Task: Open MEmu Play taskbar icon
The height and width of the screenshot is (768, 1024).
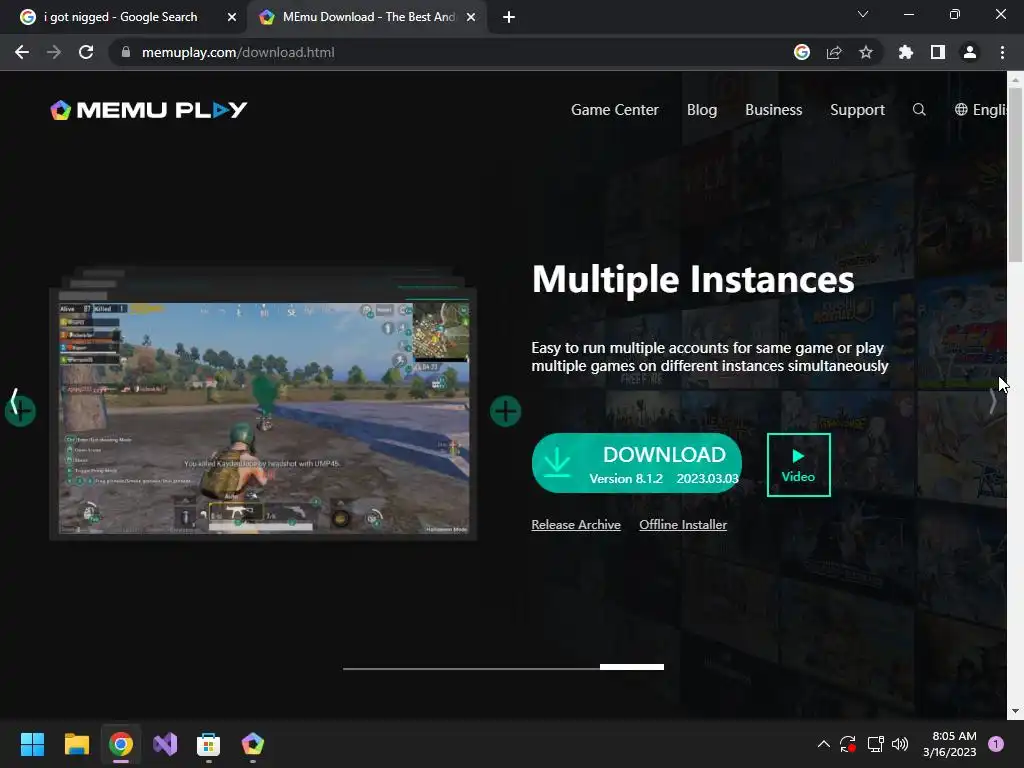Action: pos(253,744)
